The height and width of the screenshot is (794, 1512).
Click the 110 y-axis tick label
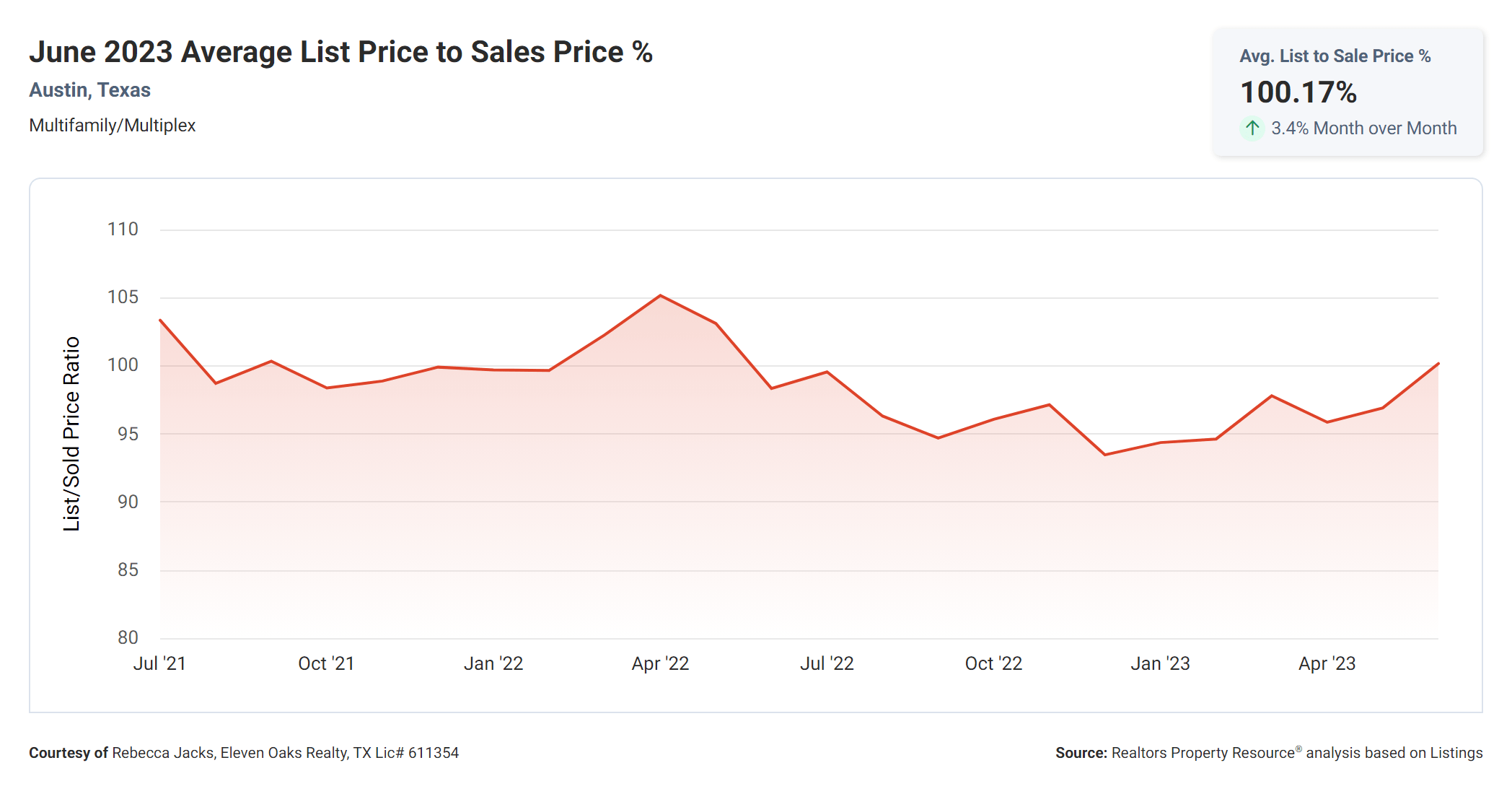point(123,230)
